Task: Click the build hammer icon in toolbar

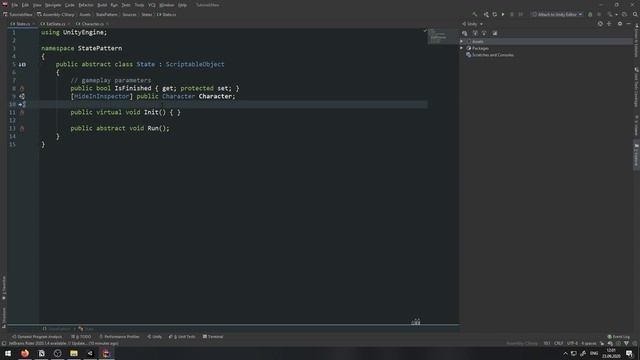Action: [474, 14]
